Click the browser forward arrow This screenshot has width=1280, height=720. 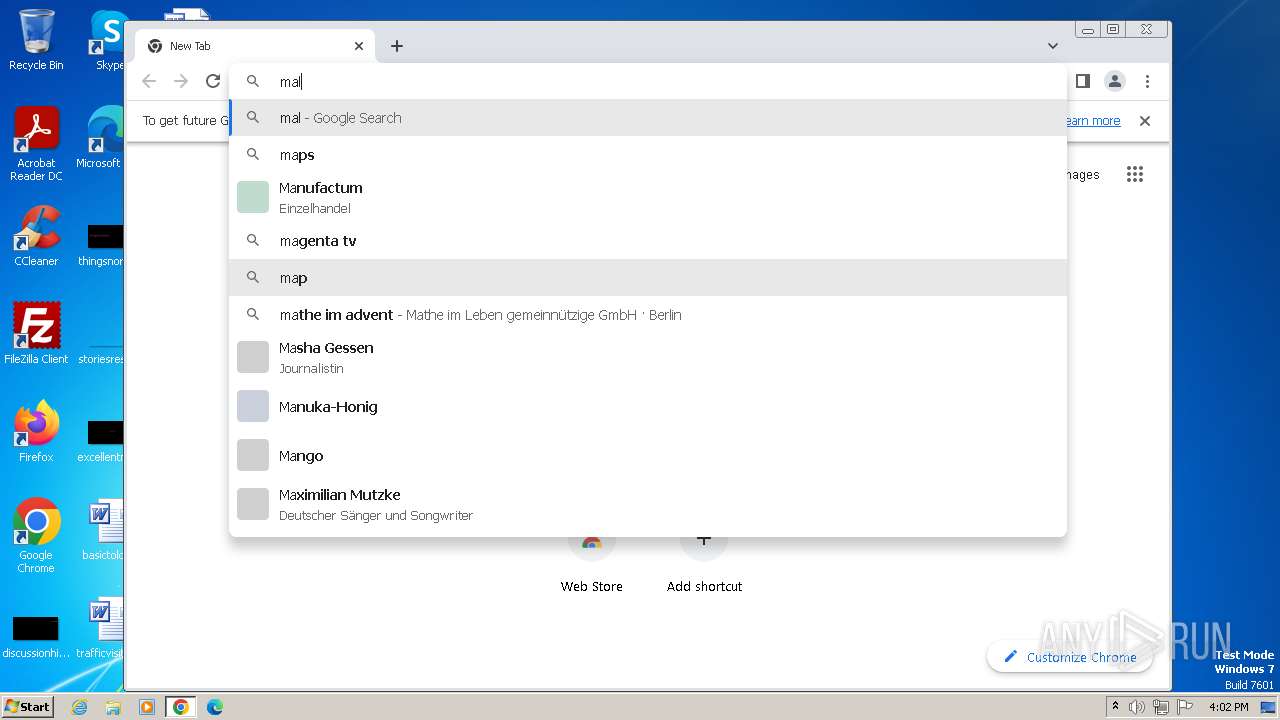click(x=181, y=81)
